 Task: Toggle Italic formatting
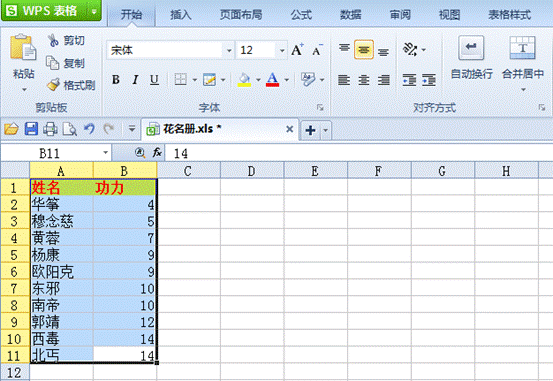coord(135,80)
